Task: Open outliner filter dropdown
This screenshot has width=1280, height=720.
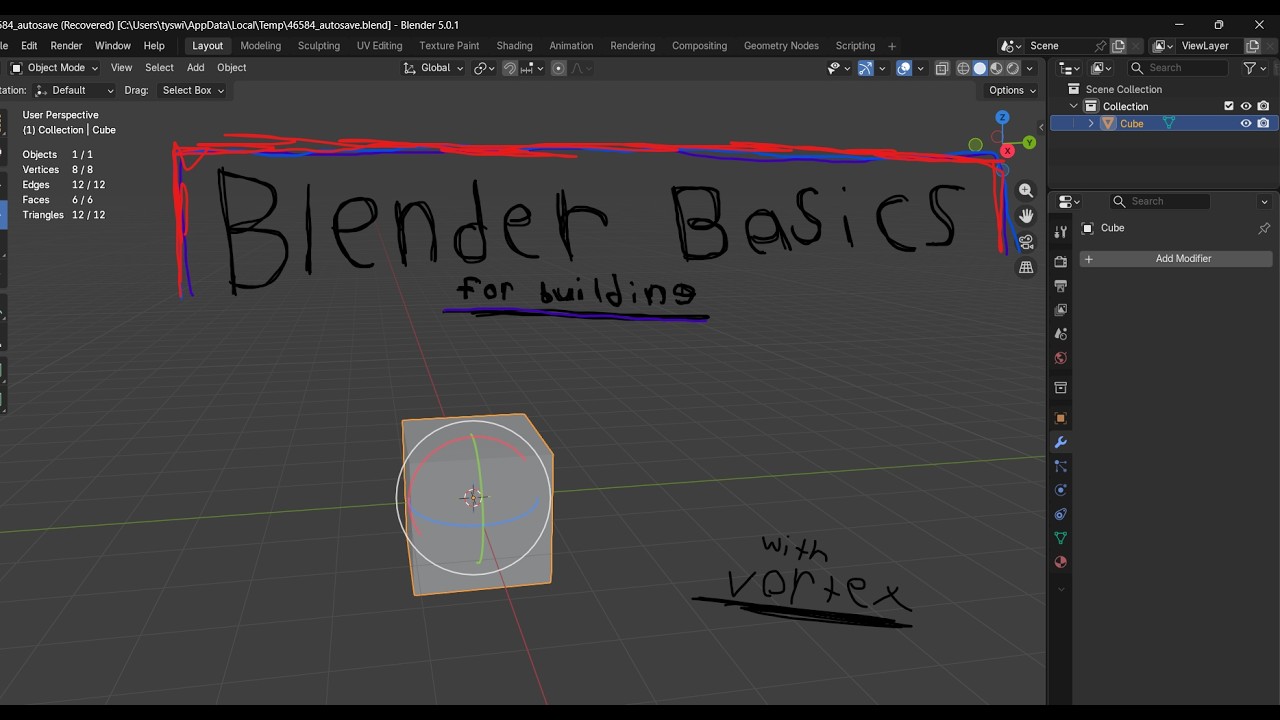Action: click(1255, 68)
